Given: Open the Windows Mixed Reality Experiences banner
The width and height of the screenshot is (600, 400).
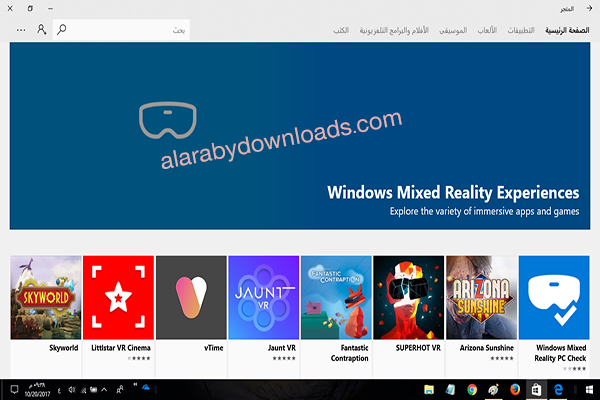Looking at the screenshot, I should pos(300,136).
